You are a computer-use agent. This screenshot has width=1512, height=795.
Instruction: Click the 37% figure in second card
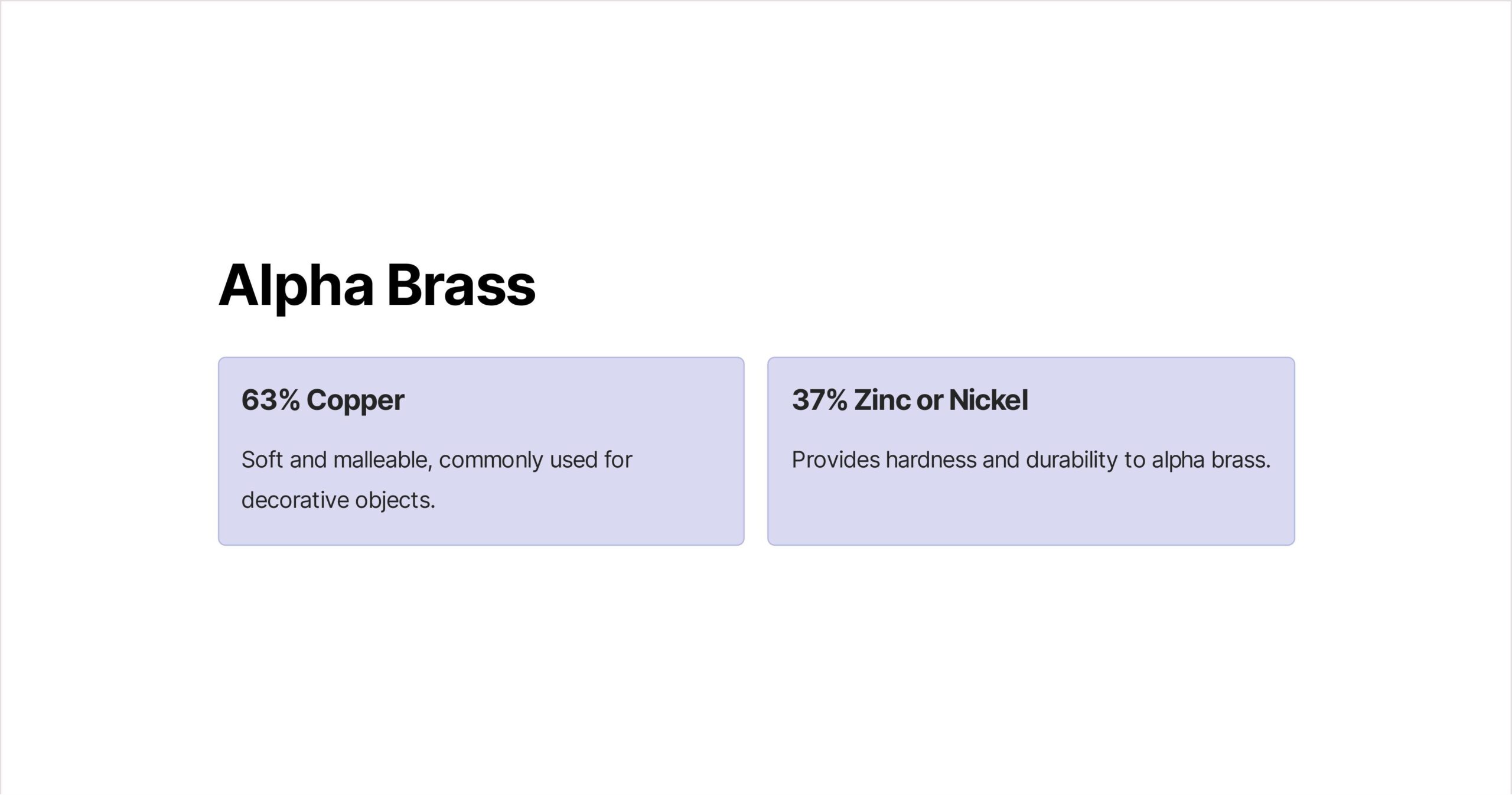click(820, 400)
